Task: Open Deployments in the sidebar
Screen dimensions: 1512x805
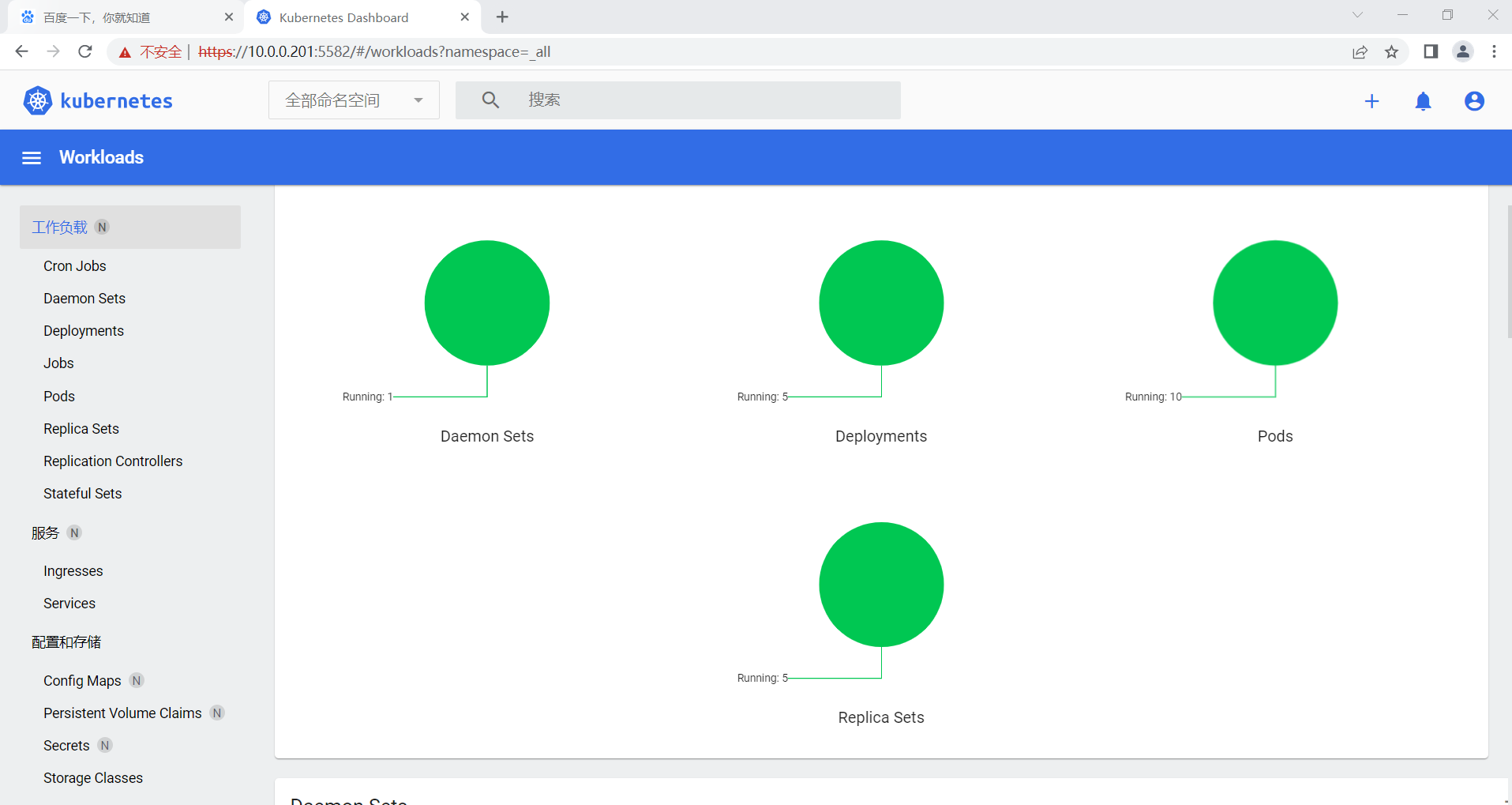Action: pyautogui.click(x=84, y=331)
